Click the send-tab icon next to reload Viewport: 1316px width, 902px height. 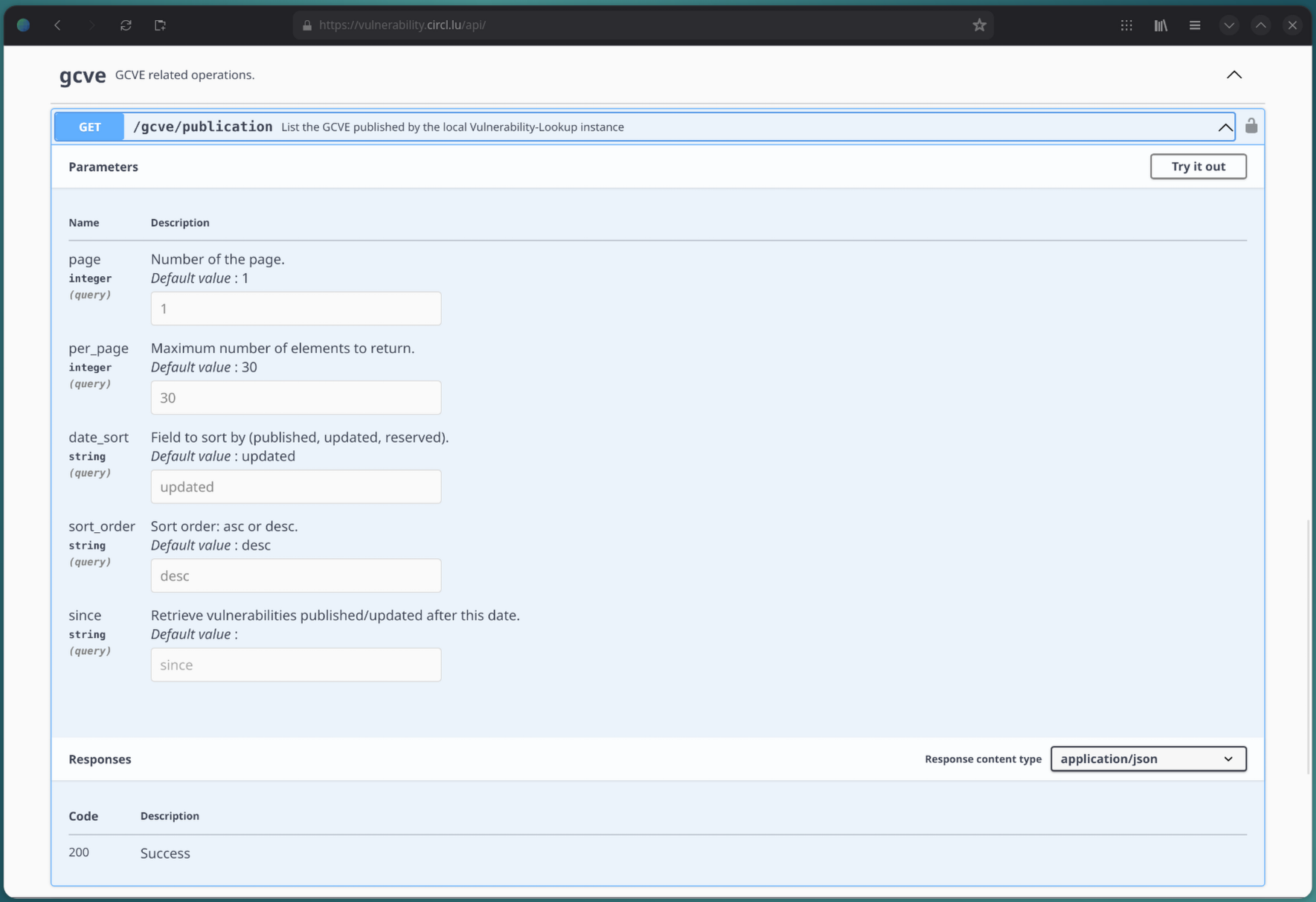pyautogui.click(x=159, y=25)
